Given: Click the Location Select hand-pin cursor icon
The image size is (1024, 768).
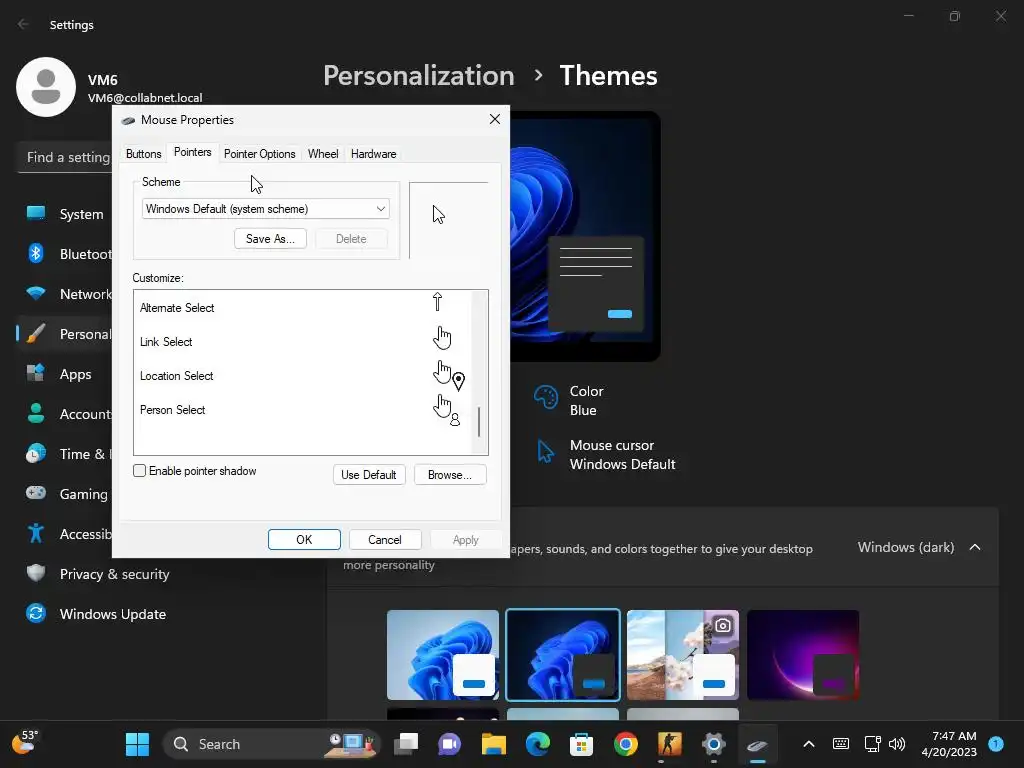Looking at the screenshot, I should tap(449, 375).
